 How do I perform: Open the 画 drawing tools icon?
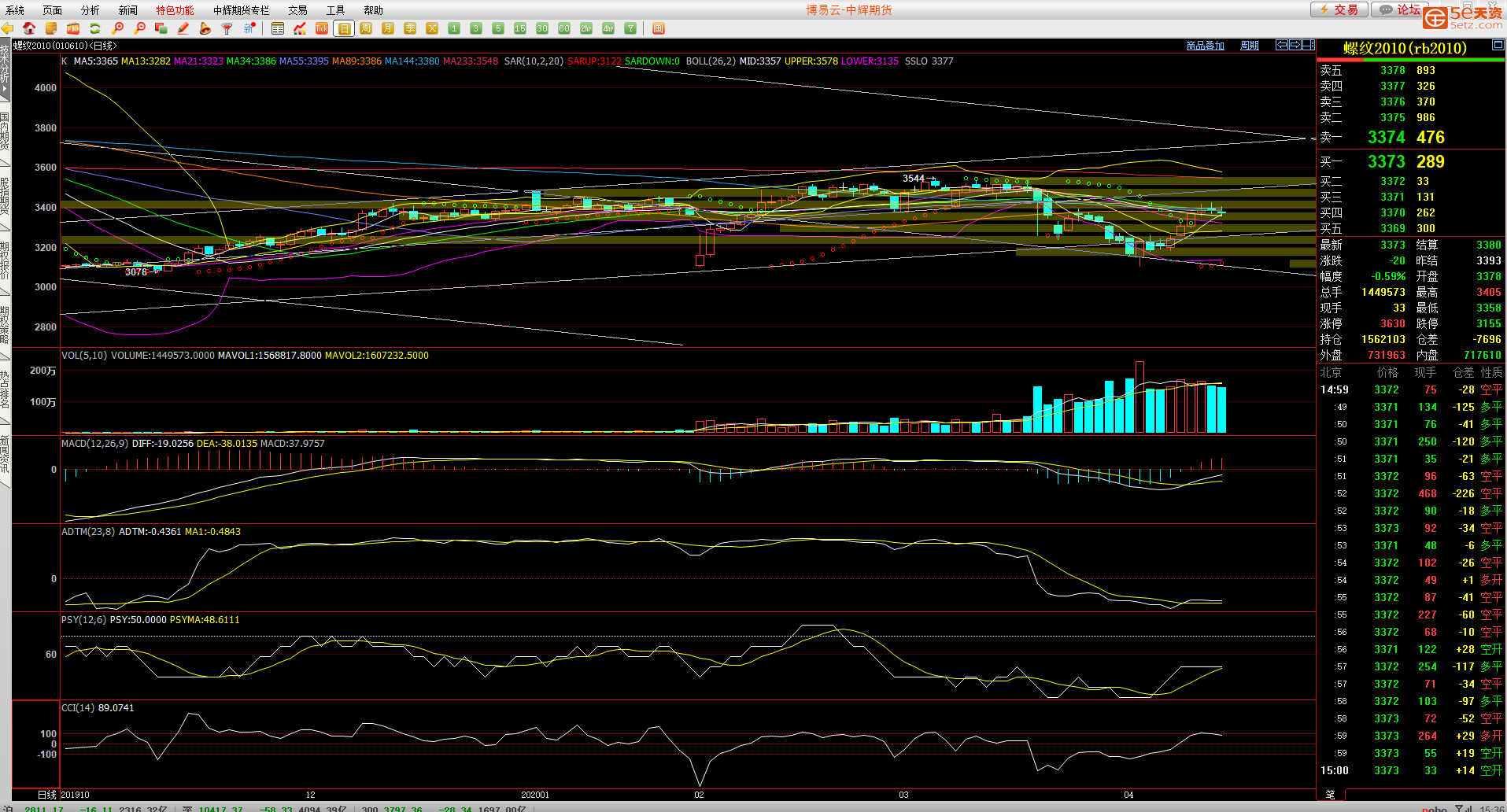tap(659, 28)
